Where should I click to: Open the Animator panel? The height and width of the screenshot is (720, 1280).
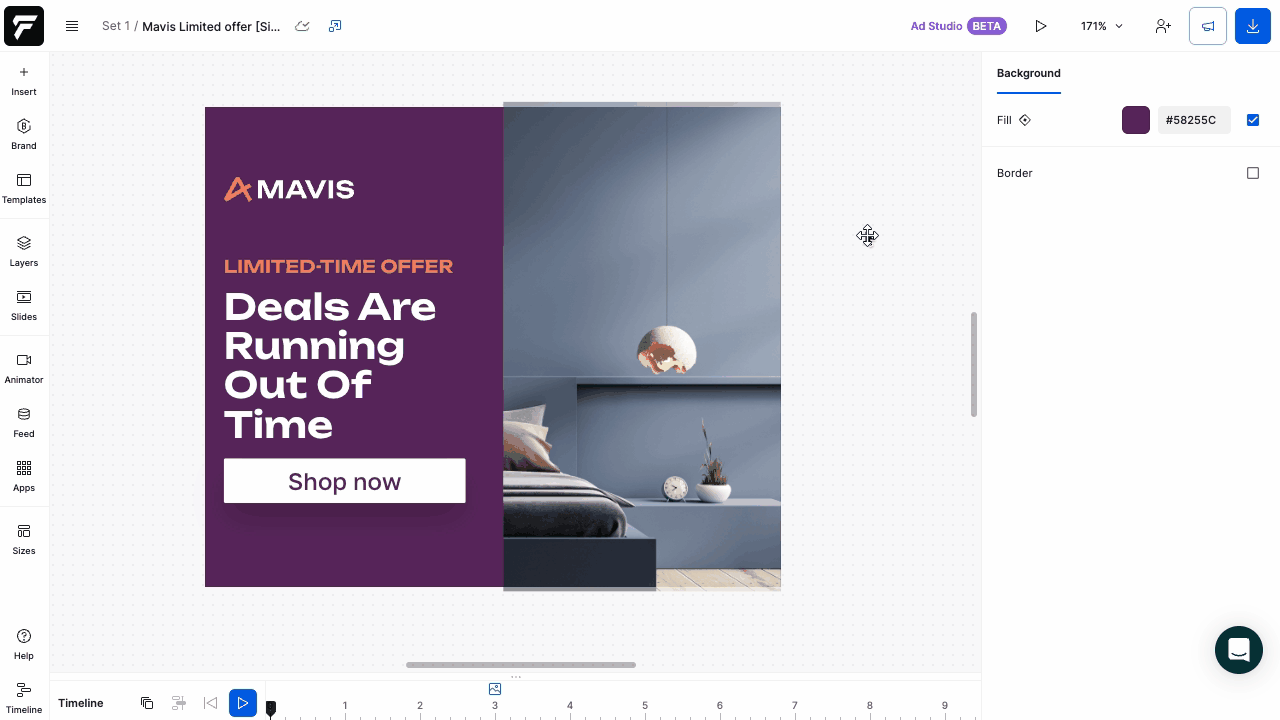[24, 368]
